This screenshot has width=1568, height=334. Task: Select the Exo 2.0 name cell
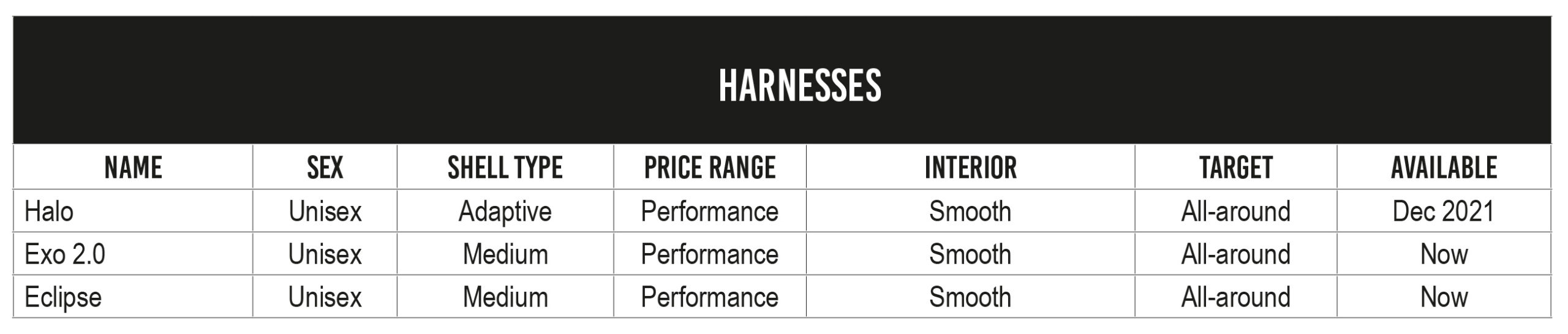[65, 254]
